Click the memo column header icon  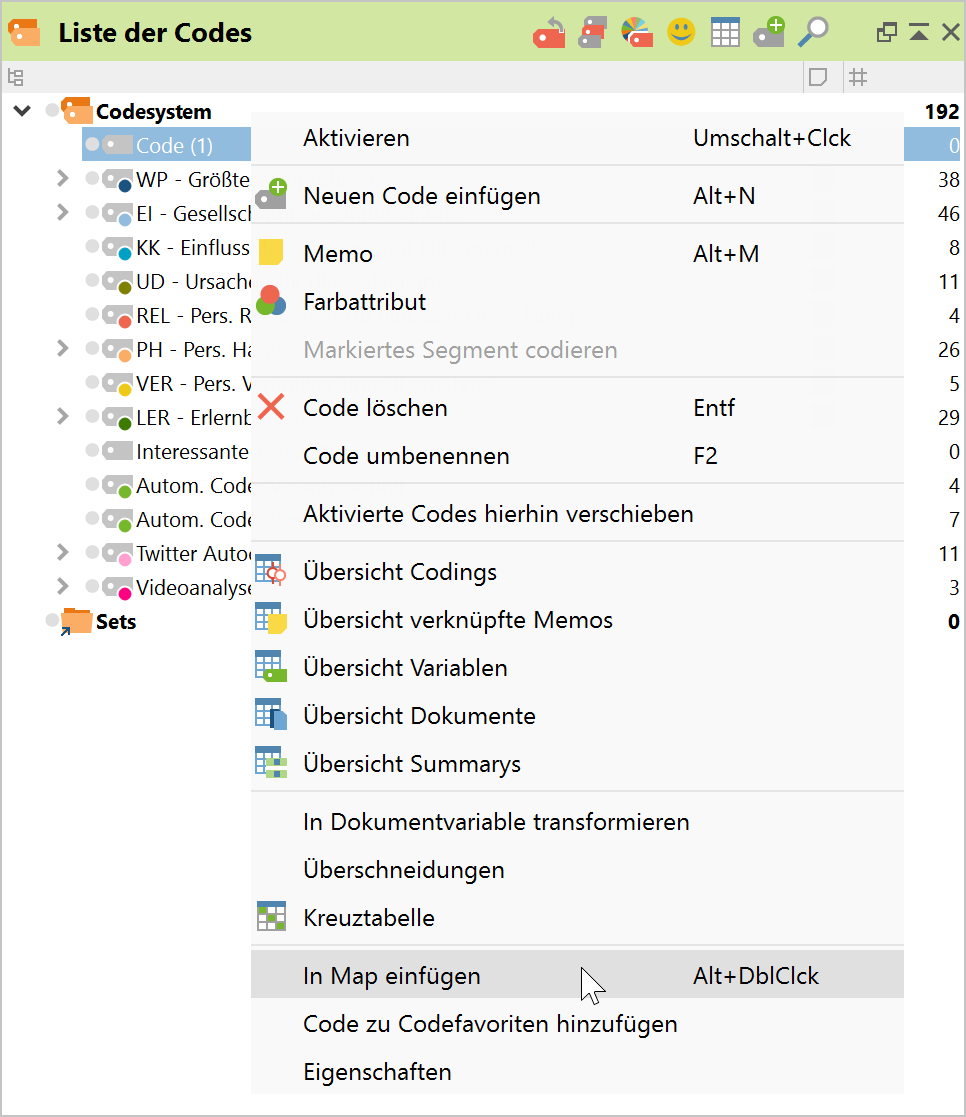pyautogui.click(x=818, y=77)
